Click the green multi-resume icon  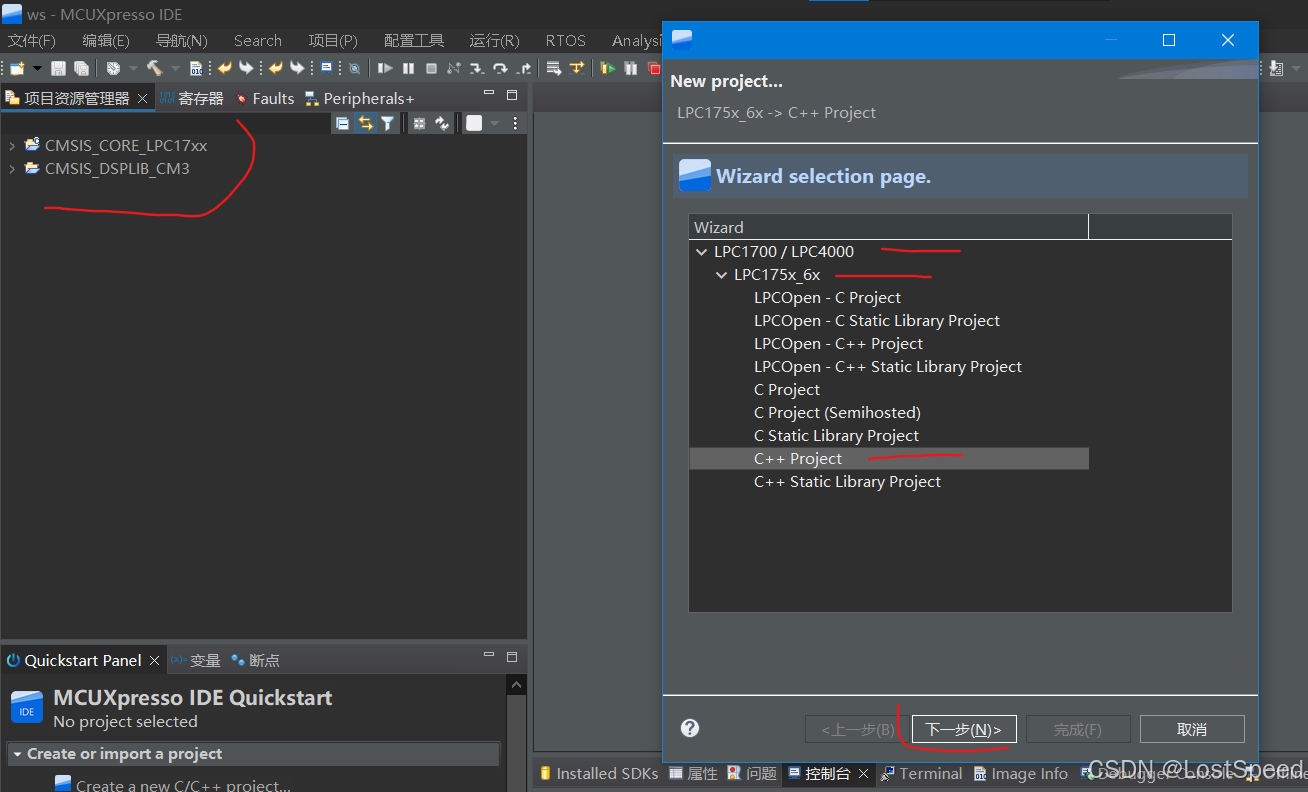click(607, 68)
